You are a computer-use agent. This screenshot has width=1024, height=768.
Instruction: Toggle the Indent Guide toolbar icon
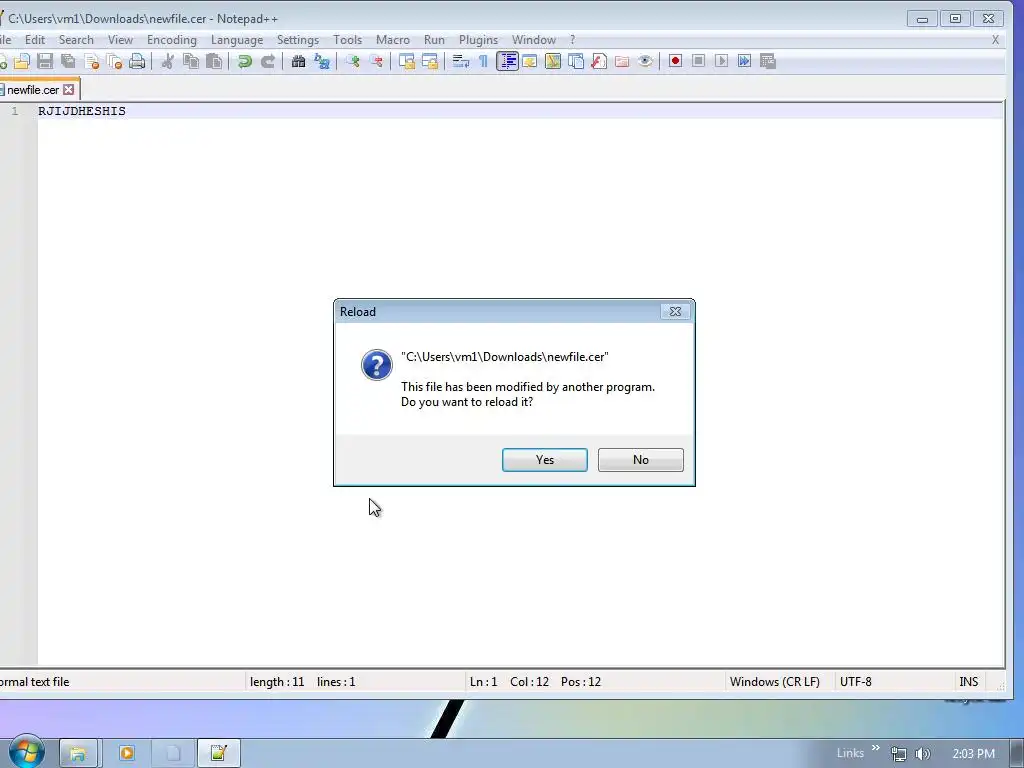[x=507, y=61]
